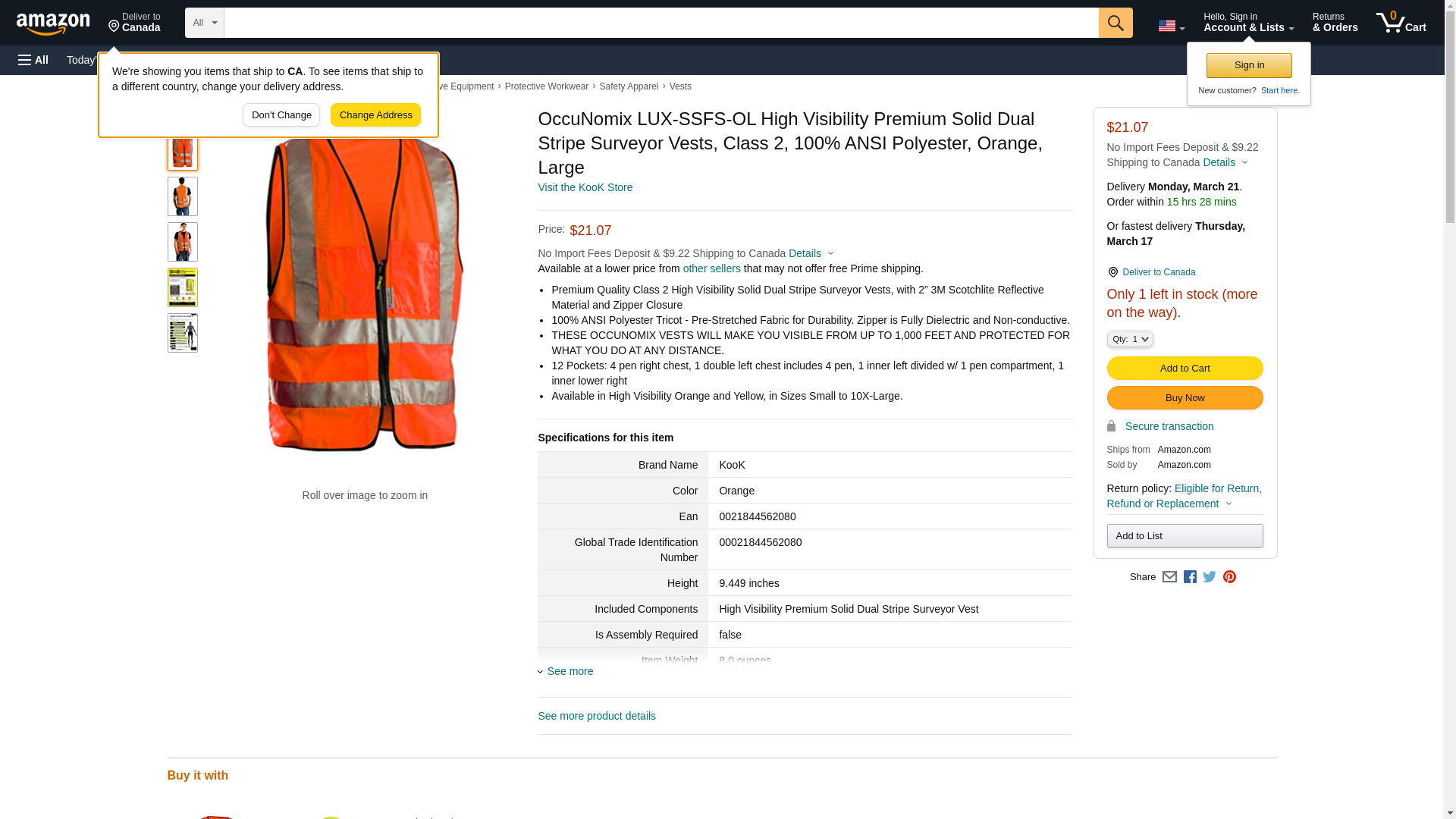This screenshot has height=819, width=1456.
Task: Share via Twitter icon
Action: click(1210, 577)
